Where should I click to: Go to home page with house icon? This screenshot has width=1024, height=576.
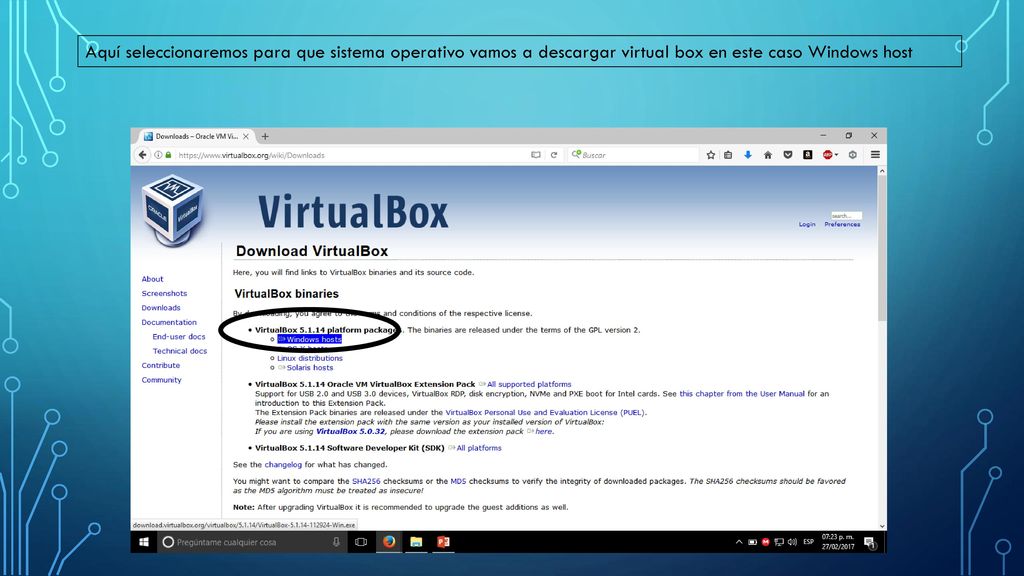[x=768, y=155]
